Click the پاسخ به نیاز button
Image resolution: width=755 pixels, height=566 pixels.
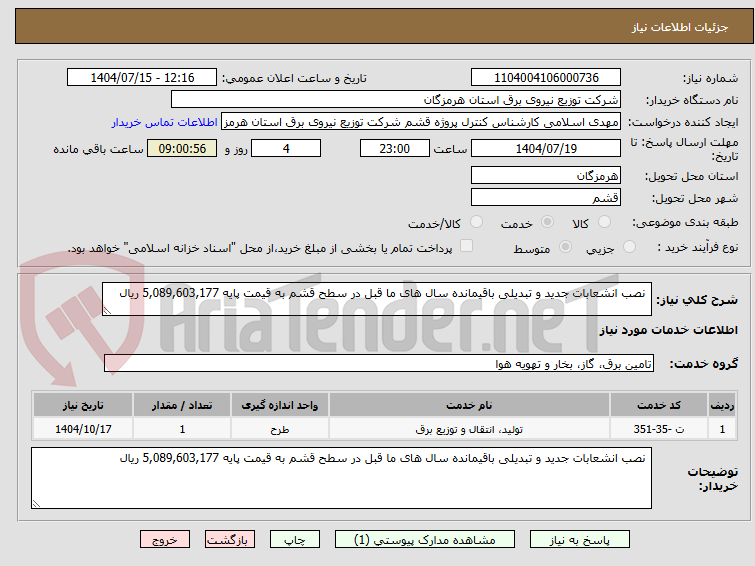click(580, 540)
